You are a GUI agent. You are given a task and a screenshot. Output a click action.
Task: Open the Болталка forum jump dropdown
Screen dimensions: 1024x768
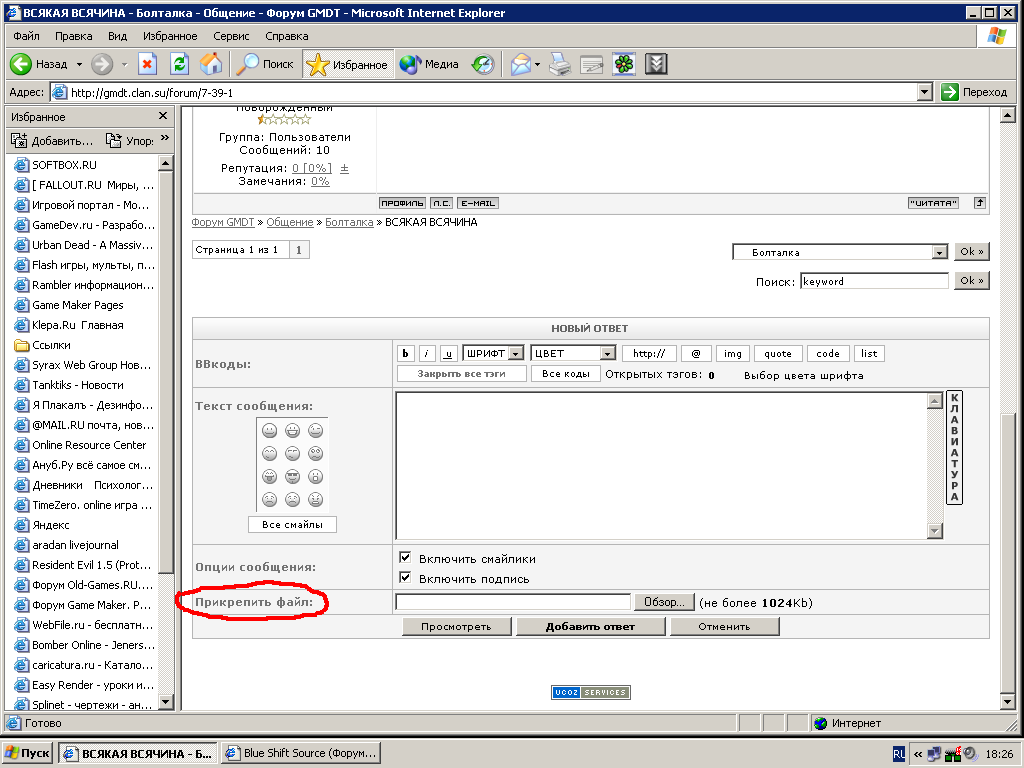tap(840, 252)
